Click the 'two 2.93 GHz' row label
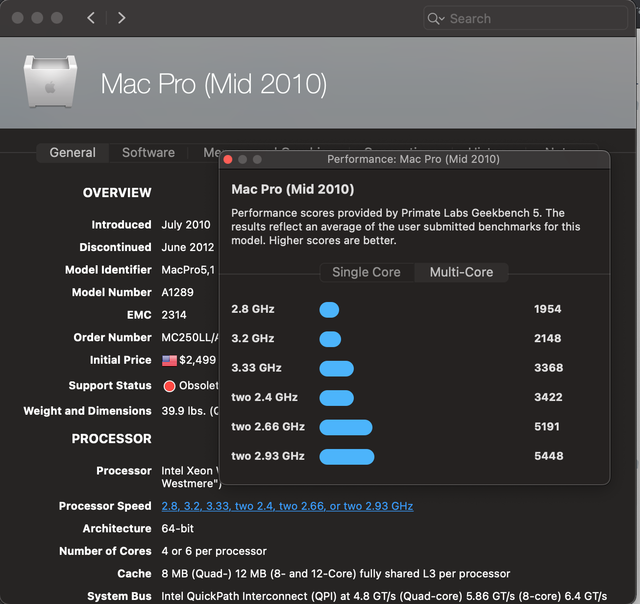 click(x=268, y=456)
